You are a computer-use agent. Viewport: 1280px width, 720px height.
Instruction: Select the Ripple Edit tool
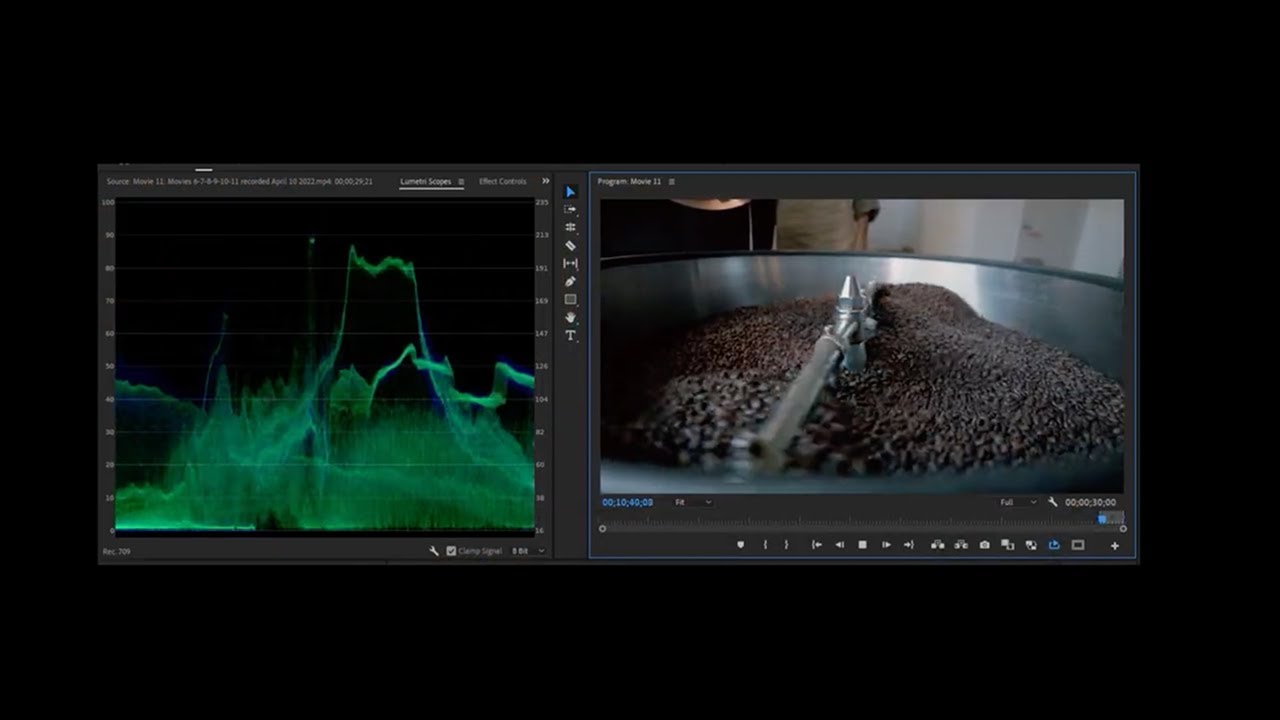[x=570, y=227]
